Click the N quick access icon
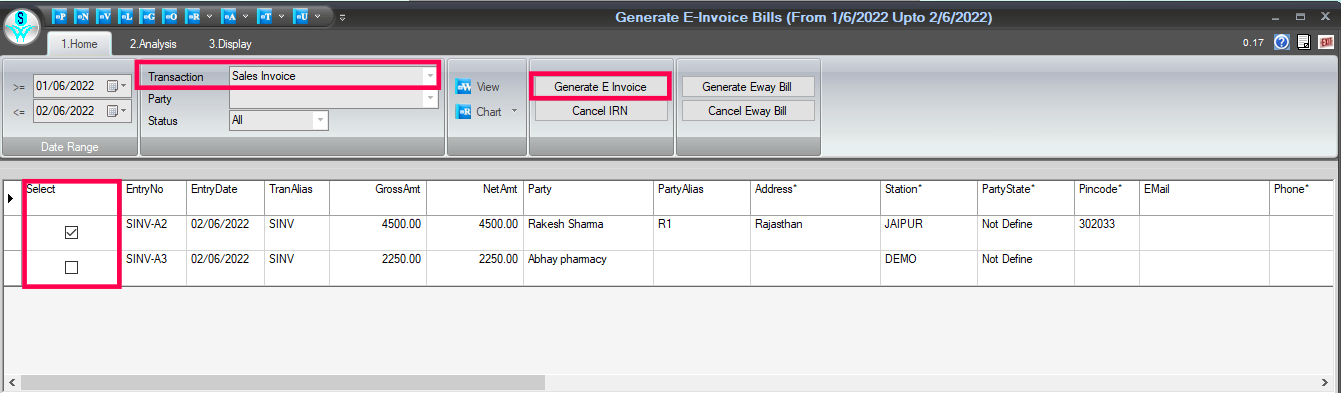The image size is (1341, 393). click(81, 16)
